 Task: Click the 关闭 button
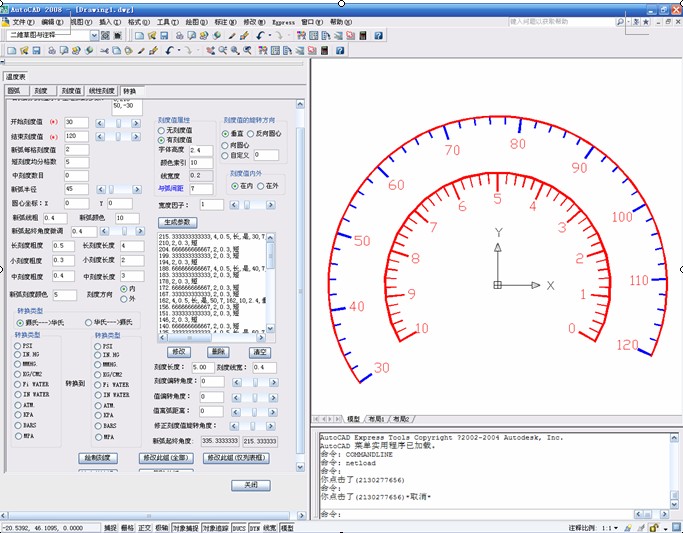[x=250, y=485]
